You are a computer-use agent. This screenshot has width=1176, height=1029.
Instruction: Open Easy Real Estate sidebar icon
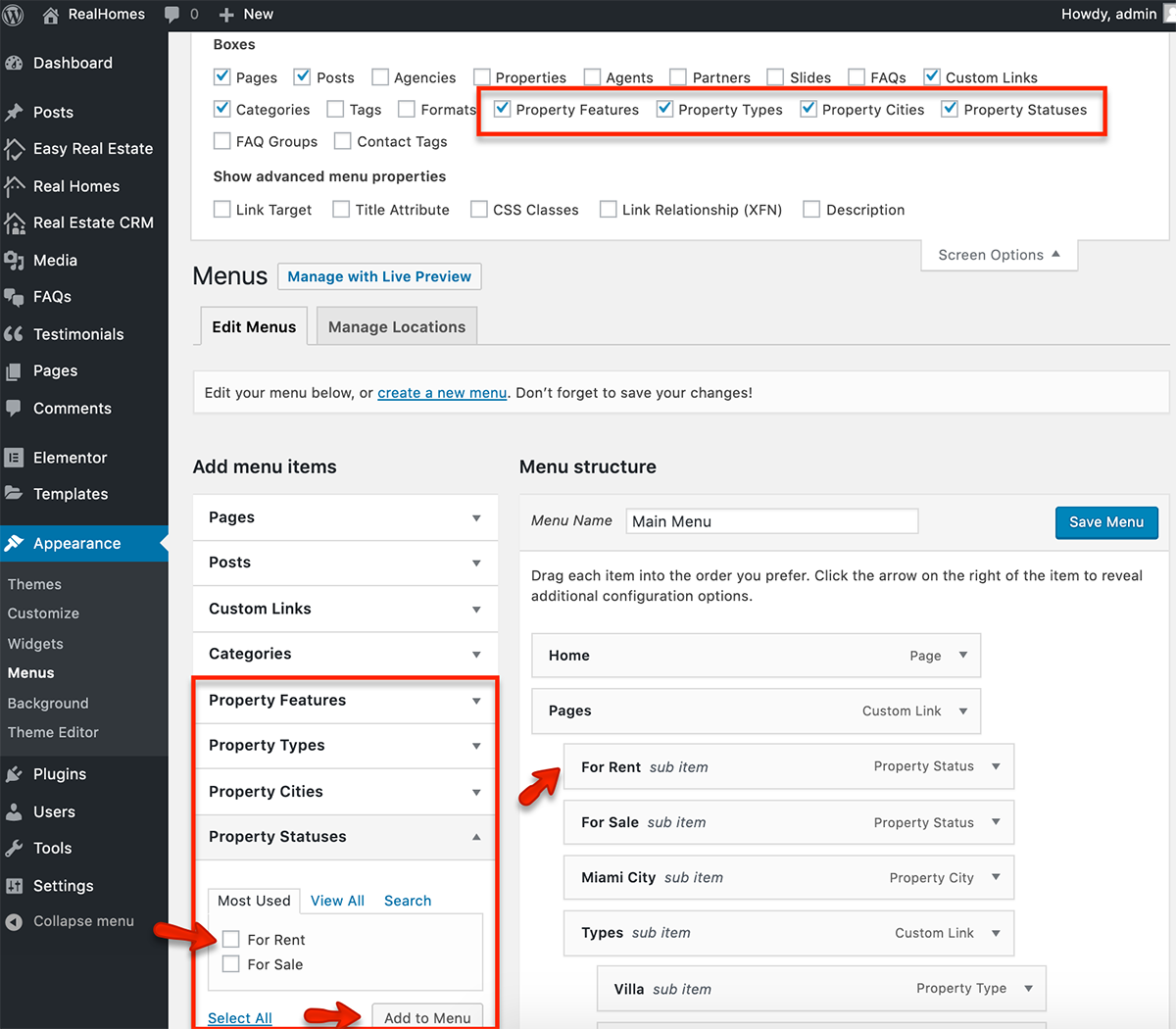coord(15,148)
